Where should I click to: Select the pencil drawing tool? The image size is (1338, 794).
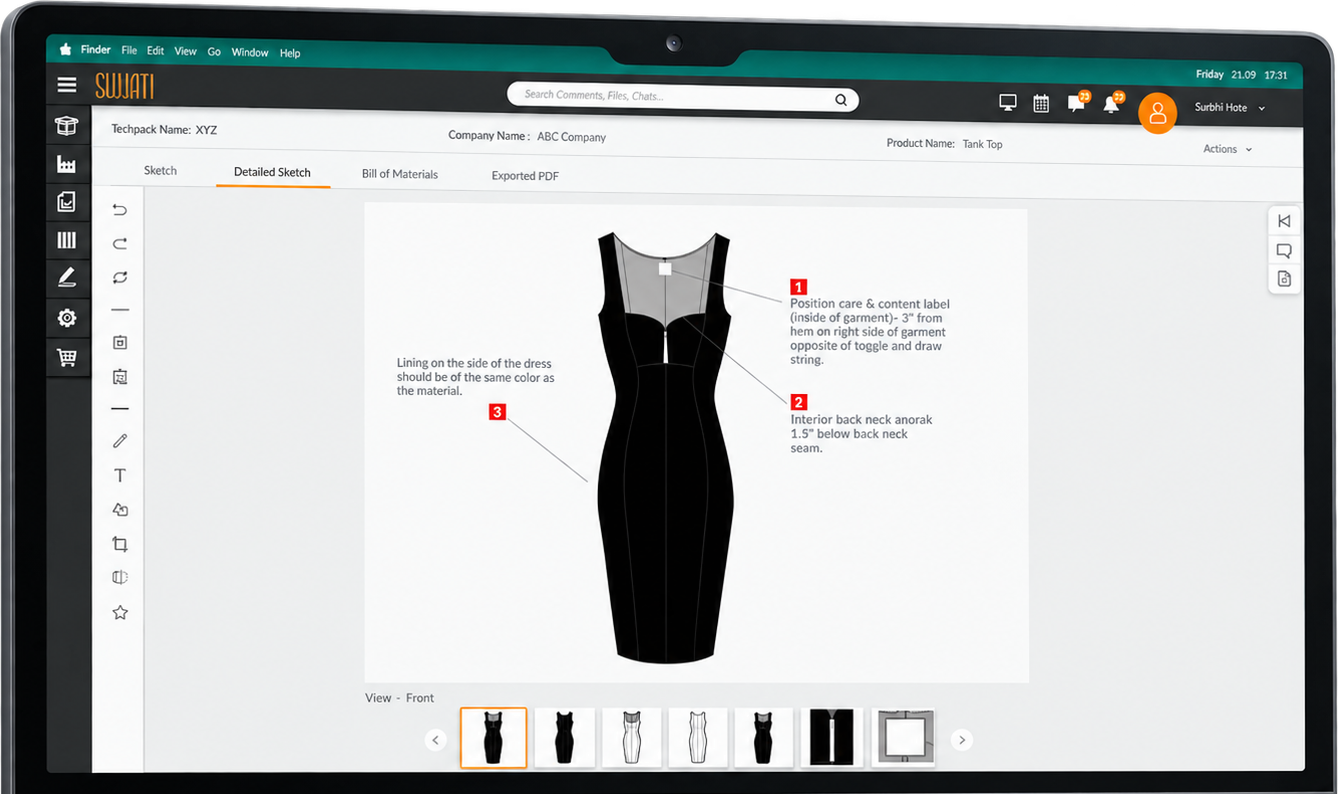pyautogui.click(x=120, y=441)
